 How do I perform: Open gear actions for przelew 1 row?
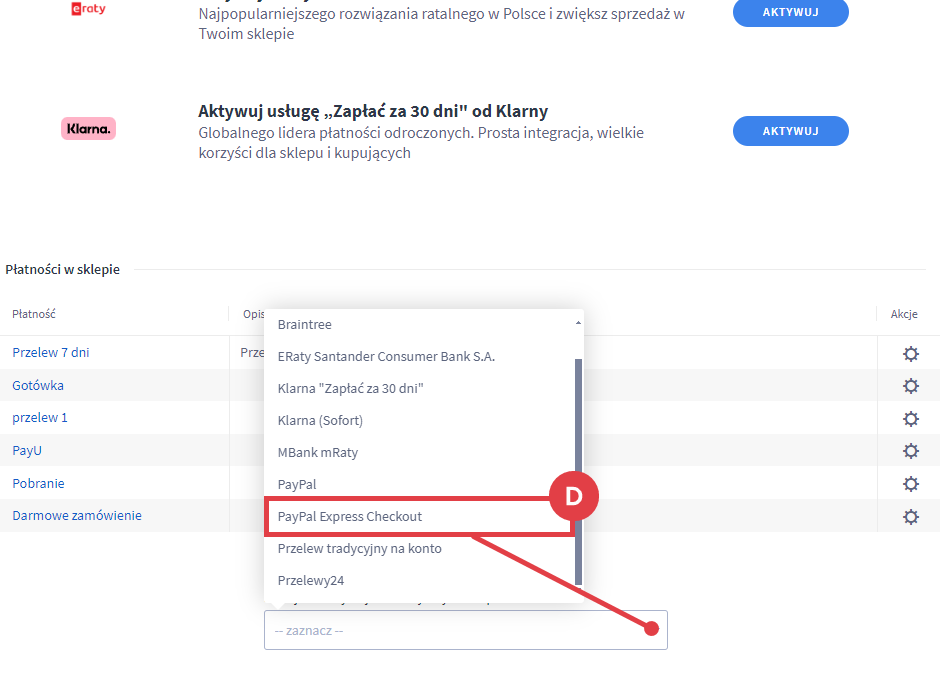pos(911,419)
